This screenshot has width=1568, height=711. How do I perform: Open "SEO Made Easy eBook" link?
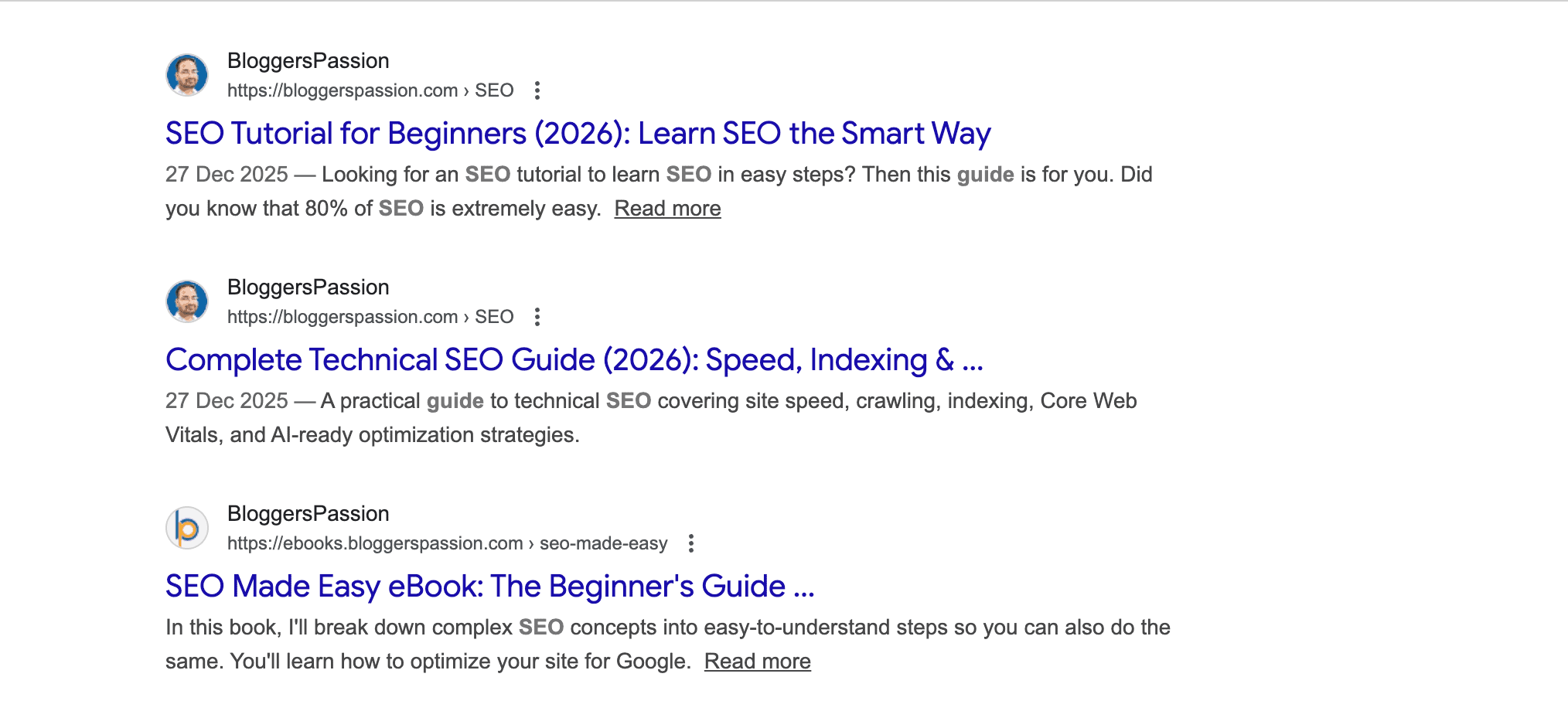point(491,586)
